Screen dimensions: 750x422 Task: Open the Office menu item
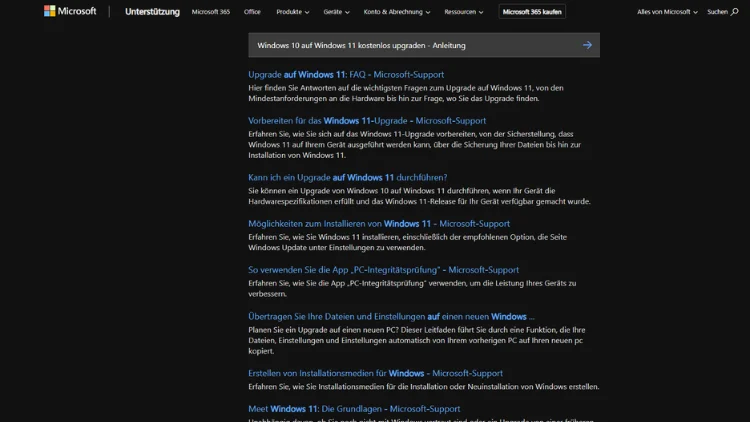[252, 11]
